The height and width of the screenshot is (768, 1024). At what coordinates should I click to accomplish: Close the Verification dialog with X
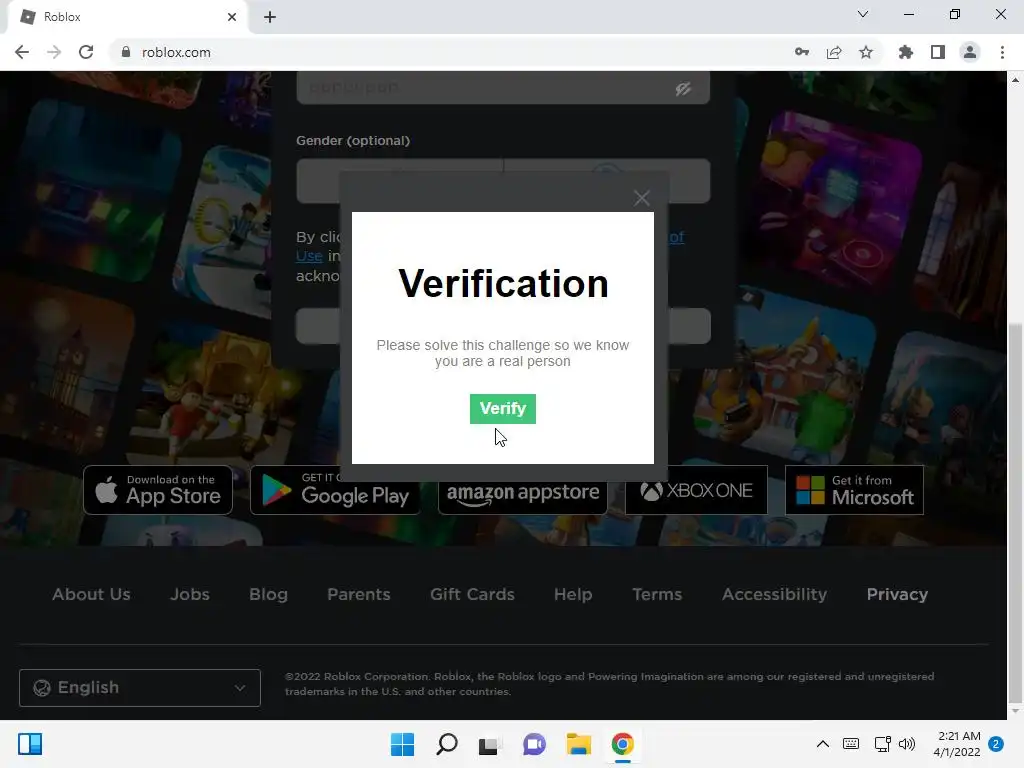tap(641, 198)
